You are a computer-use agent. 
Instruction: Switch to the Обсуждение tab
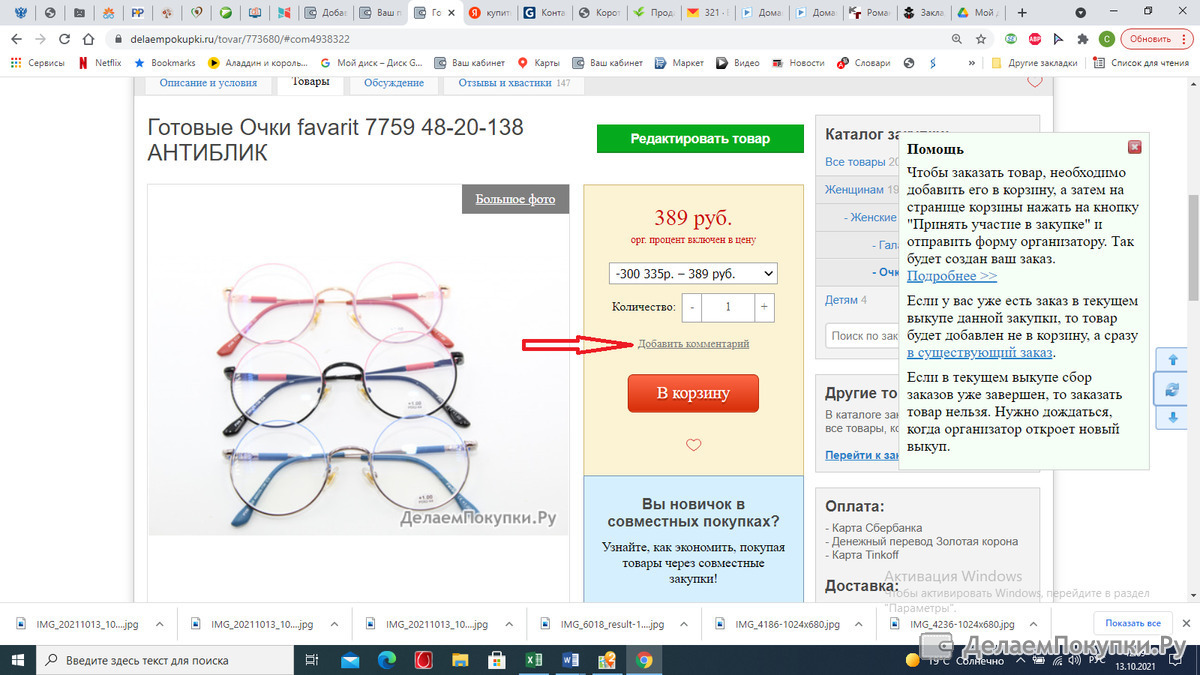click(x=394, y=83)
